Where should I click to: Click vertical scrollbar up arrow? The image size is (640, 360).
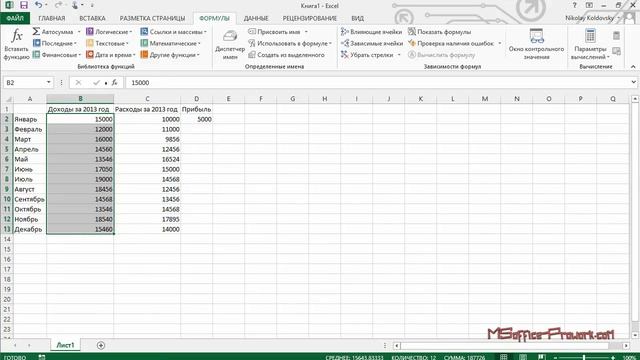tap(635, 99)
